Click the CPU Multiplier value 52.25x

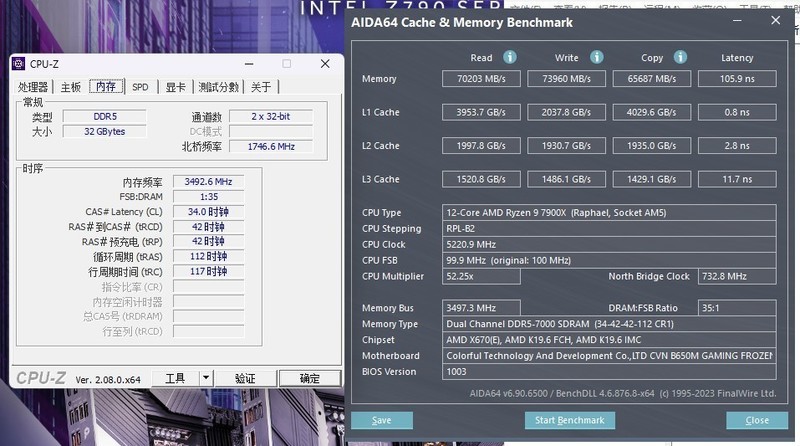[x=481, y=276]
